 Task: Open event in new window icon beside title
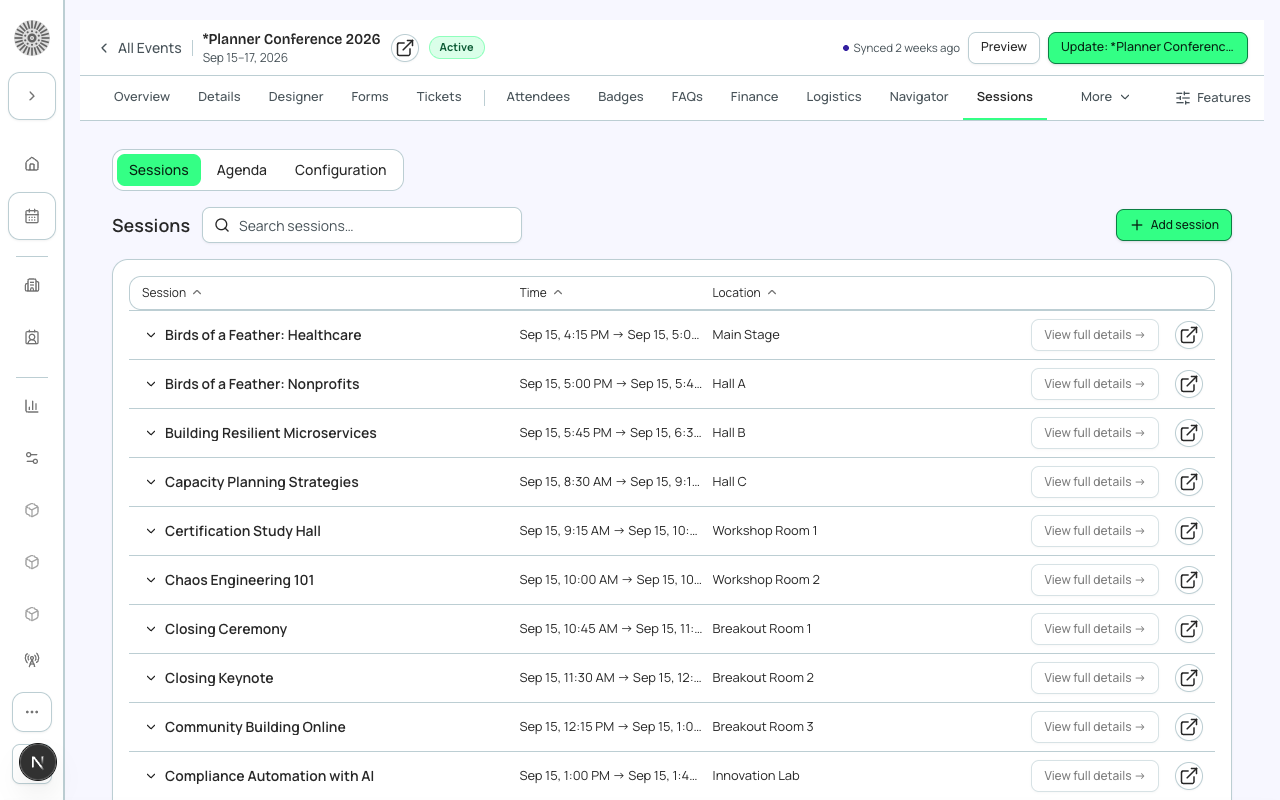pyautogui.click(x=405, y=47)
